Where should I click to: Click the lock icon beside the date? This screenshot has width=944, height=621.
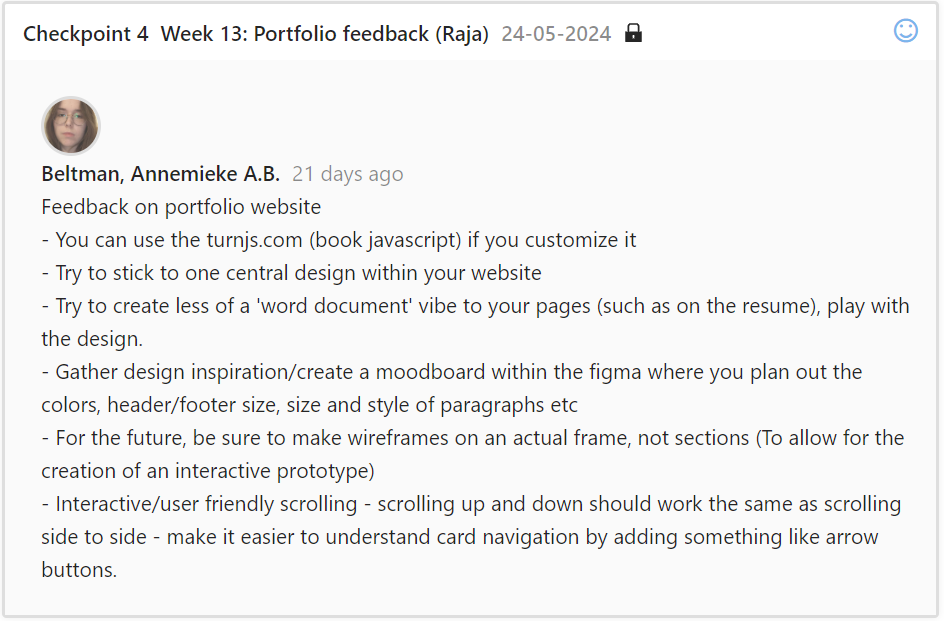[633, 33]
